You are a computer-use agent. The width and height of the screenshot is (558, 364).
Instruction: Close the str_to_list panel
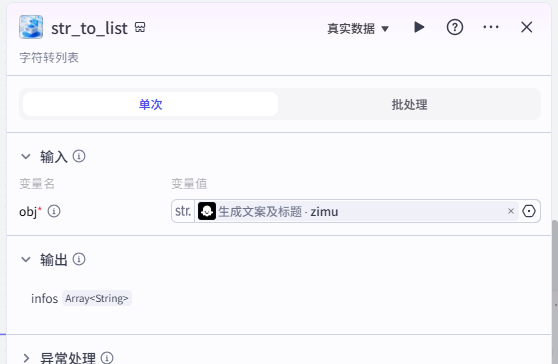(x=526, y=27)
